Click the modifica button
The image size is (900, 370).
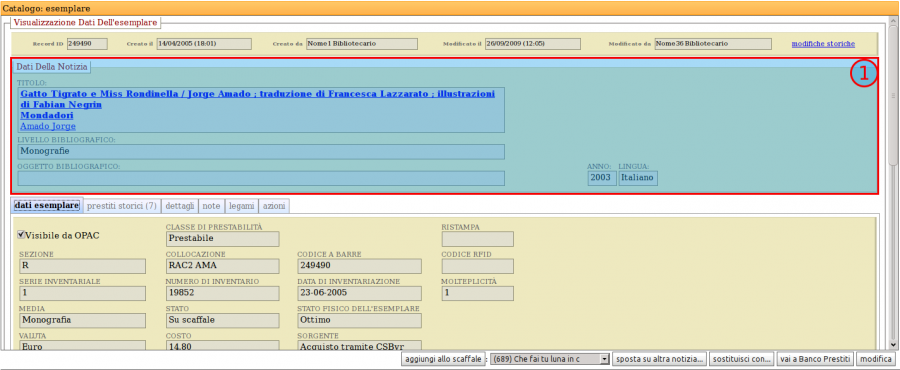875,359
